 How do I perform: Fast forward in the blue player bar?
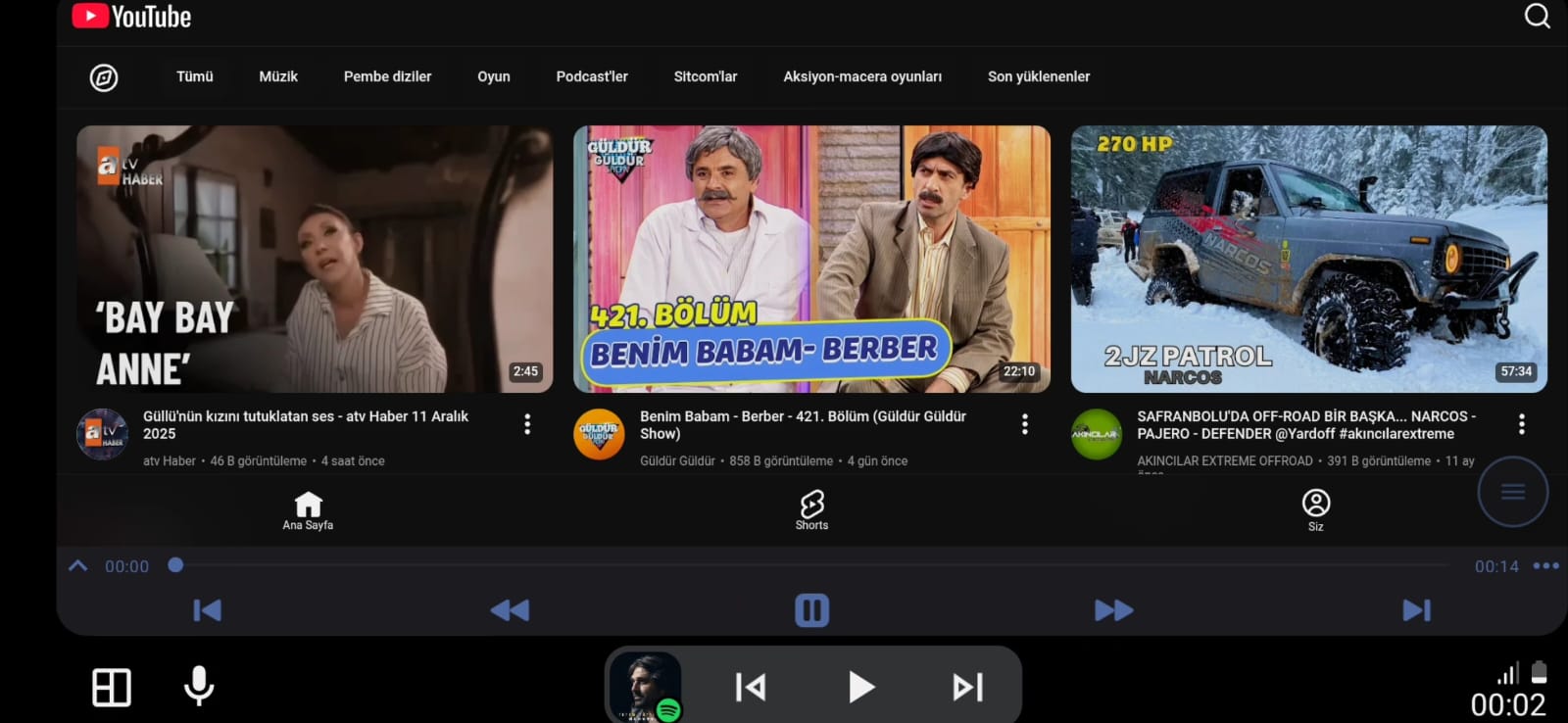[1114, 610]
